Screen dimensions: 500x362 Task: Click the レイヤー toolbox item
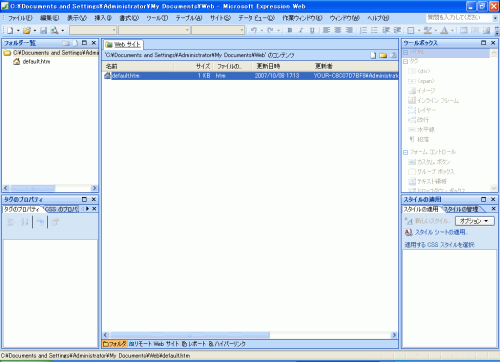pos(422,110)
